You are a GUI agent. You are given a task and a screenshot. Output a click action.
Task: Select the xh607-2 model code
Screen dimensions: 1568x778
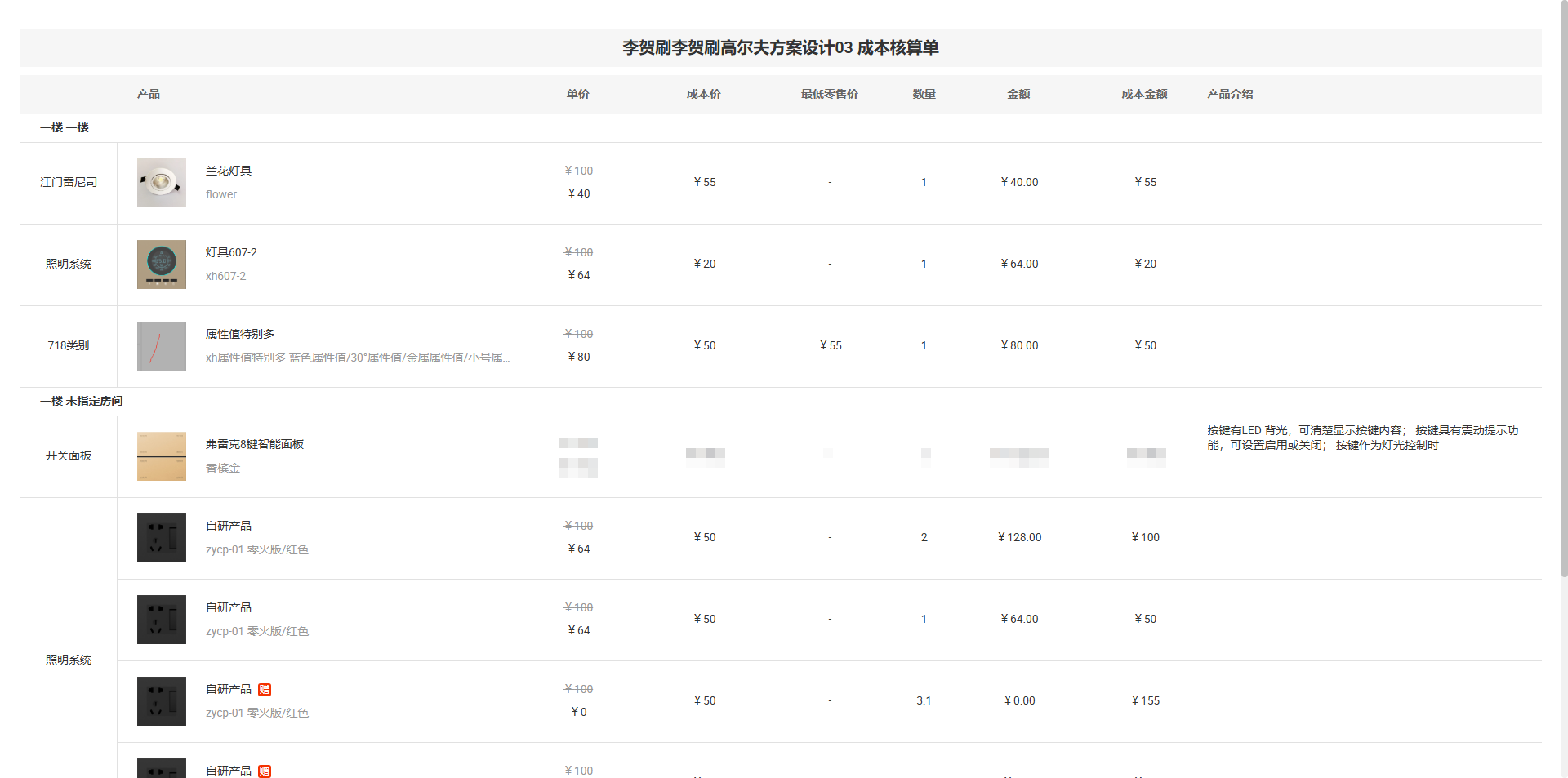[225, 276]
